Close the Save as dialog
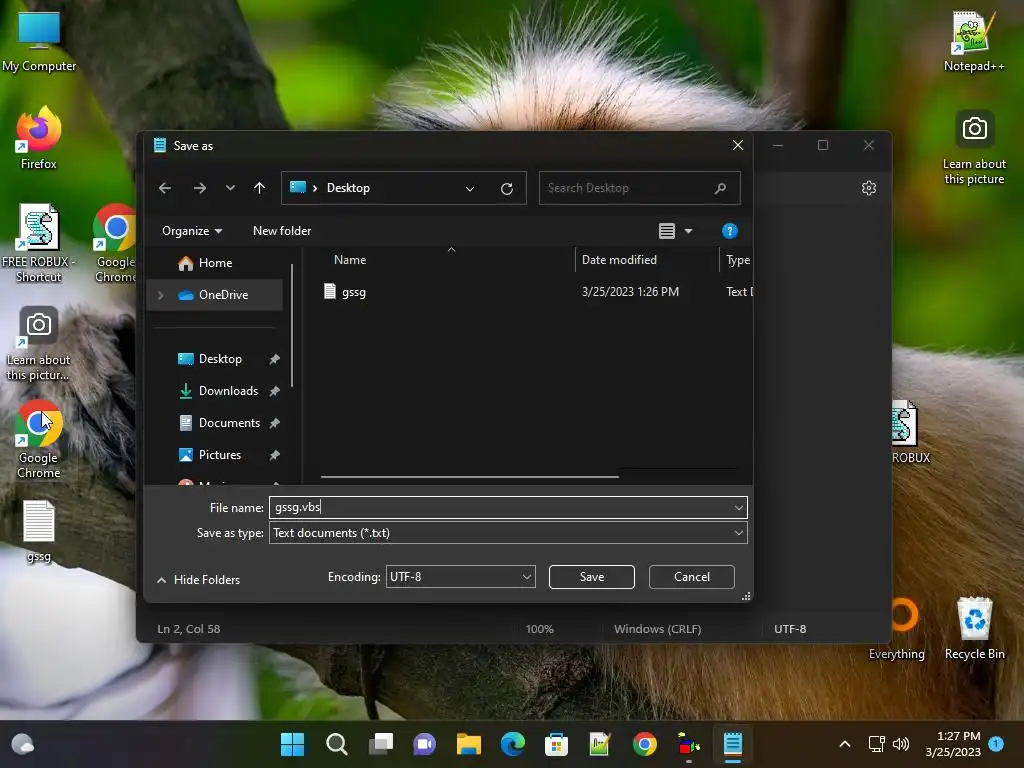The image size is (1024, 768). pyautogui.click(x=738, y=145)
